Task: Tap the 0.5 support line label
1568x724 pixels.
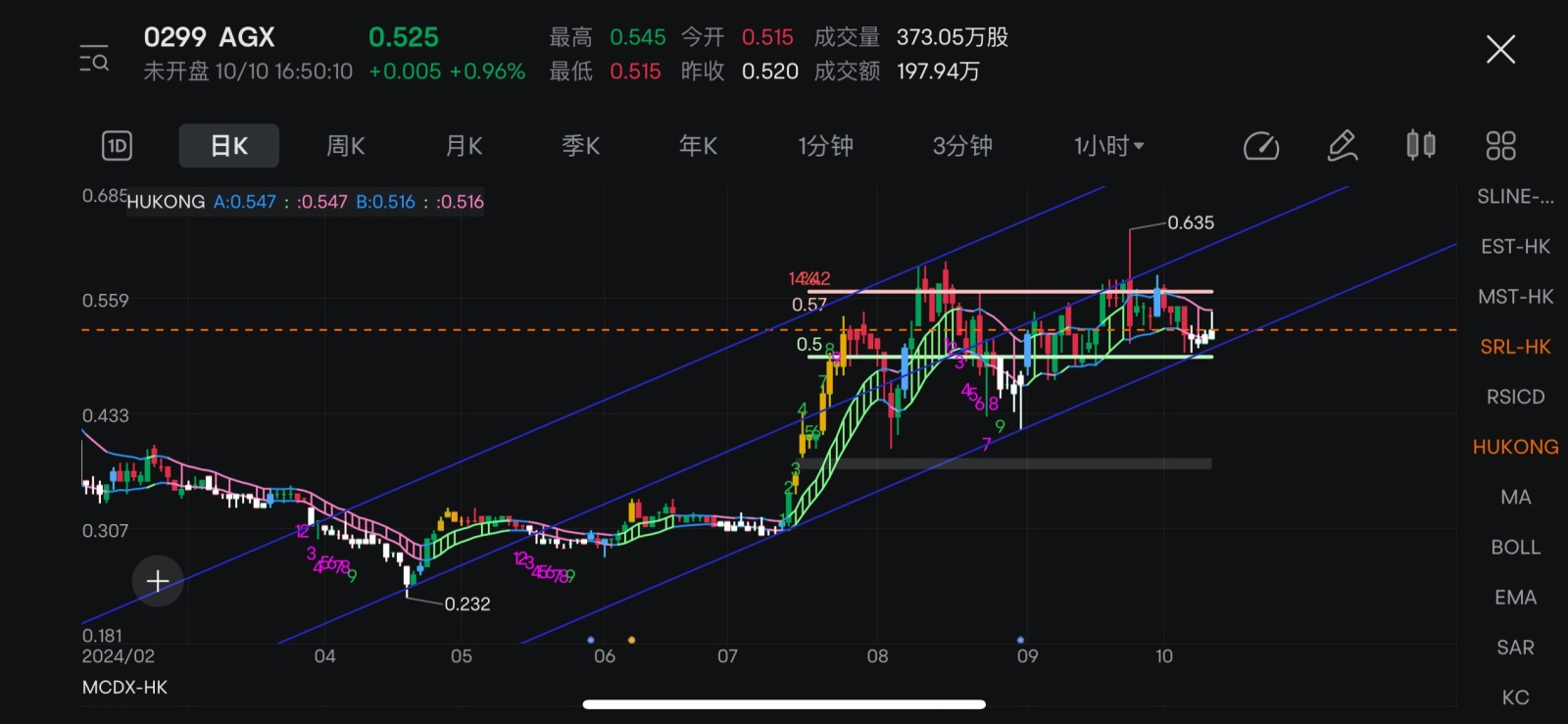Action: point(808,344)
